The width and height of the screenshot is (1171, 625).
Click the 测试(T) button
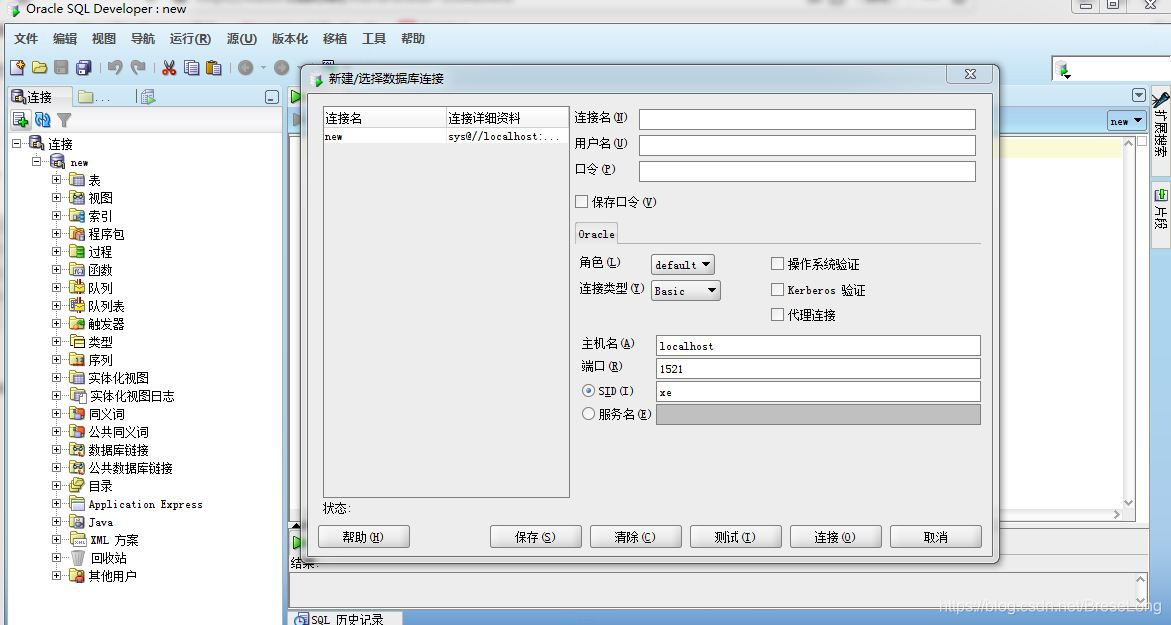click(736, 537)
